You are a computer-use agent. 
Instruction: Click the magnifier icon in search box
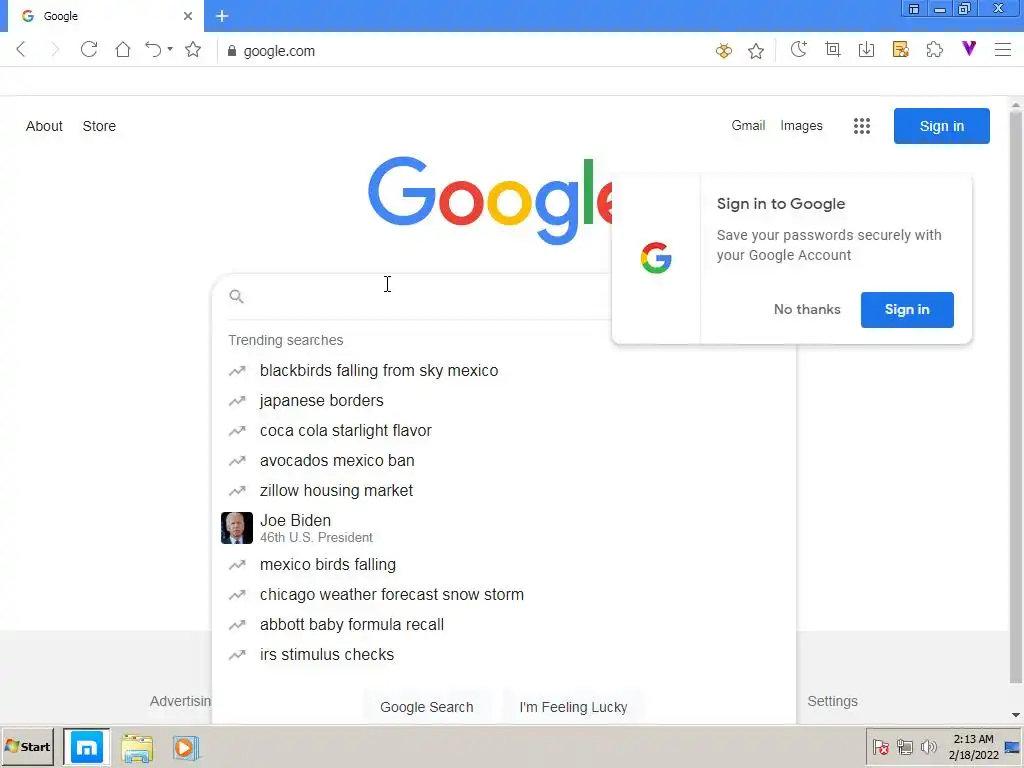[236, 296]
